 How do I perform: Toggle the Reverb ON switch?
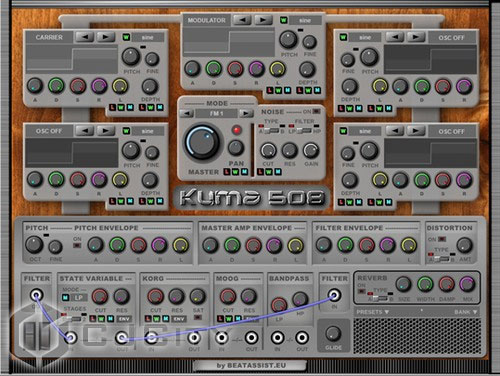(361, 291)
